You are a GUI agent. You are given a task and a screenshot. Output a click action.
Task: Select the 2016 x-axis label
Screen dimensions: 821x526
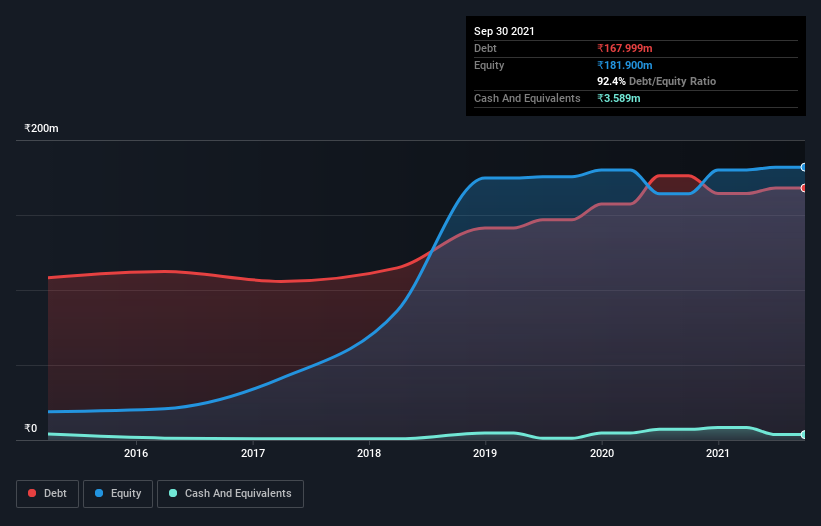[136, 453]
